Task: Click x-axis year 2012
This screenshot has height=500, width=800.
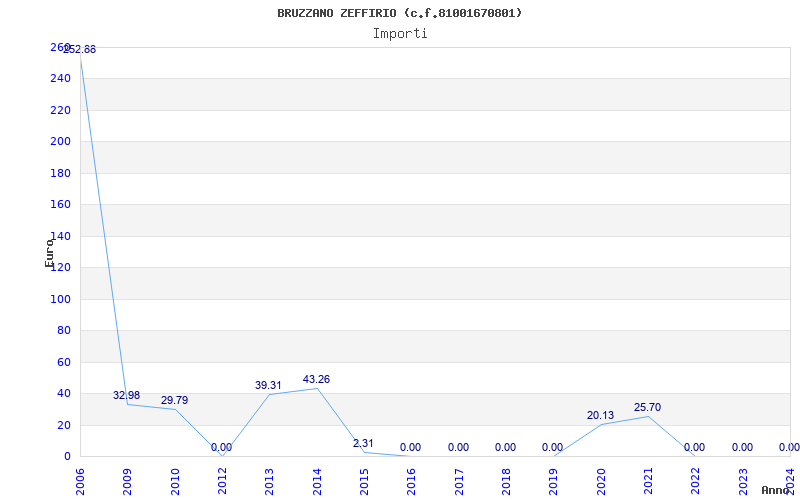Action: coord(222,482)
